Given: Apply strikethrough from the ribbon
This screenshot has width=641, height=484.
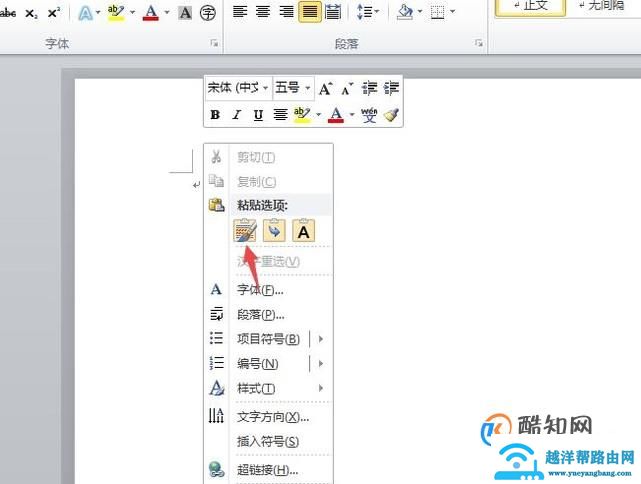Looking at the screenshot, I should tap(7, 13).
